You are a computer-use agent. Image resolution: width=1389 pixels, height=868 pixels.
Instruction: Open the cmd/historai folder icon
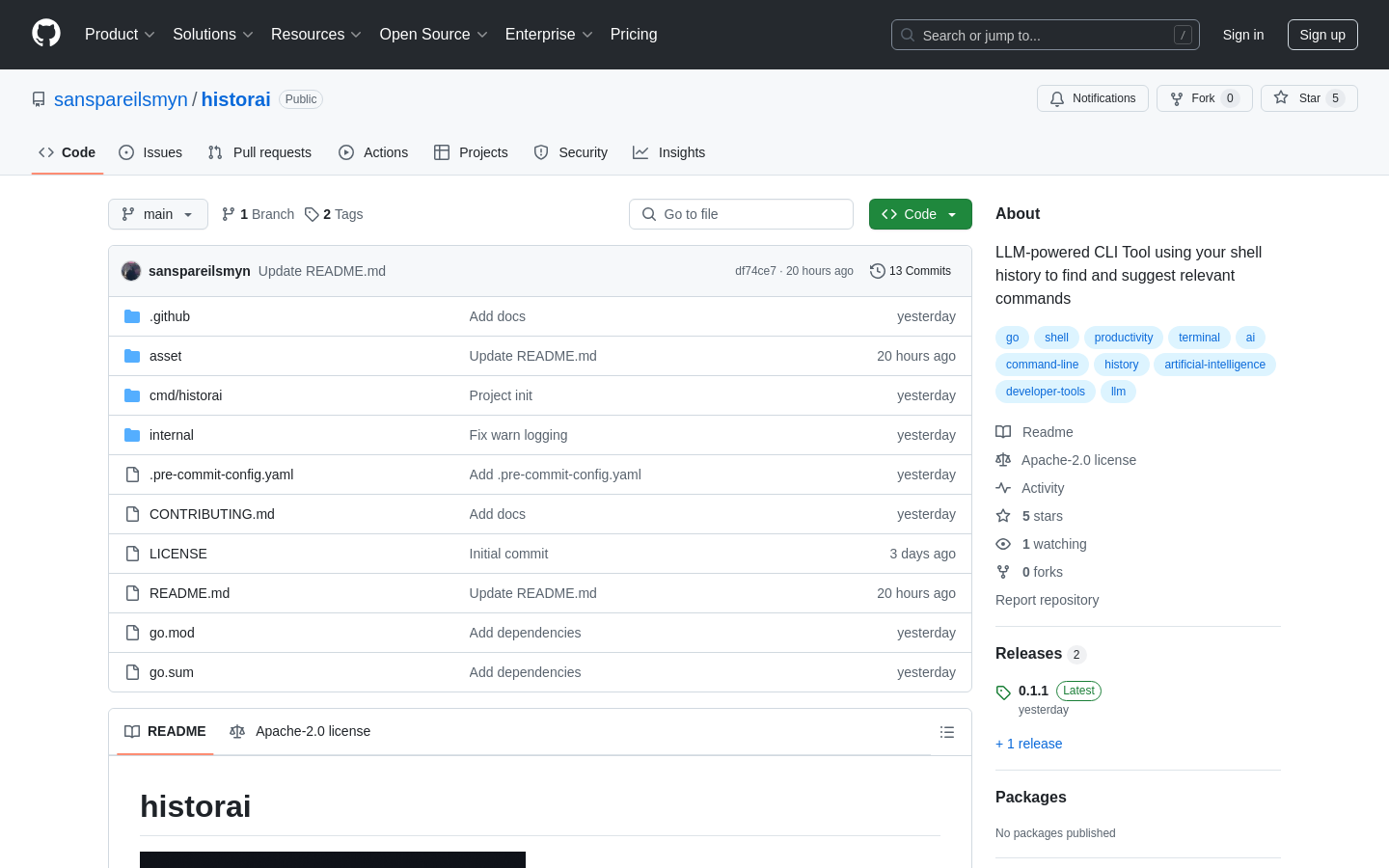[132, 395]
